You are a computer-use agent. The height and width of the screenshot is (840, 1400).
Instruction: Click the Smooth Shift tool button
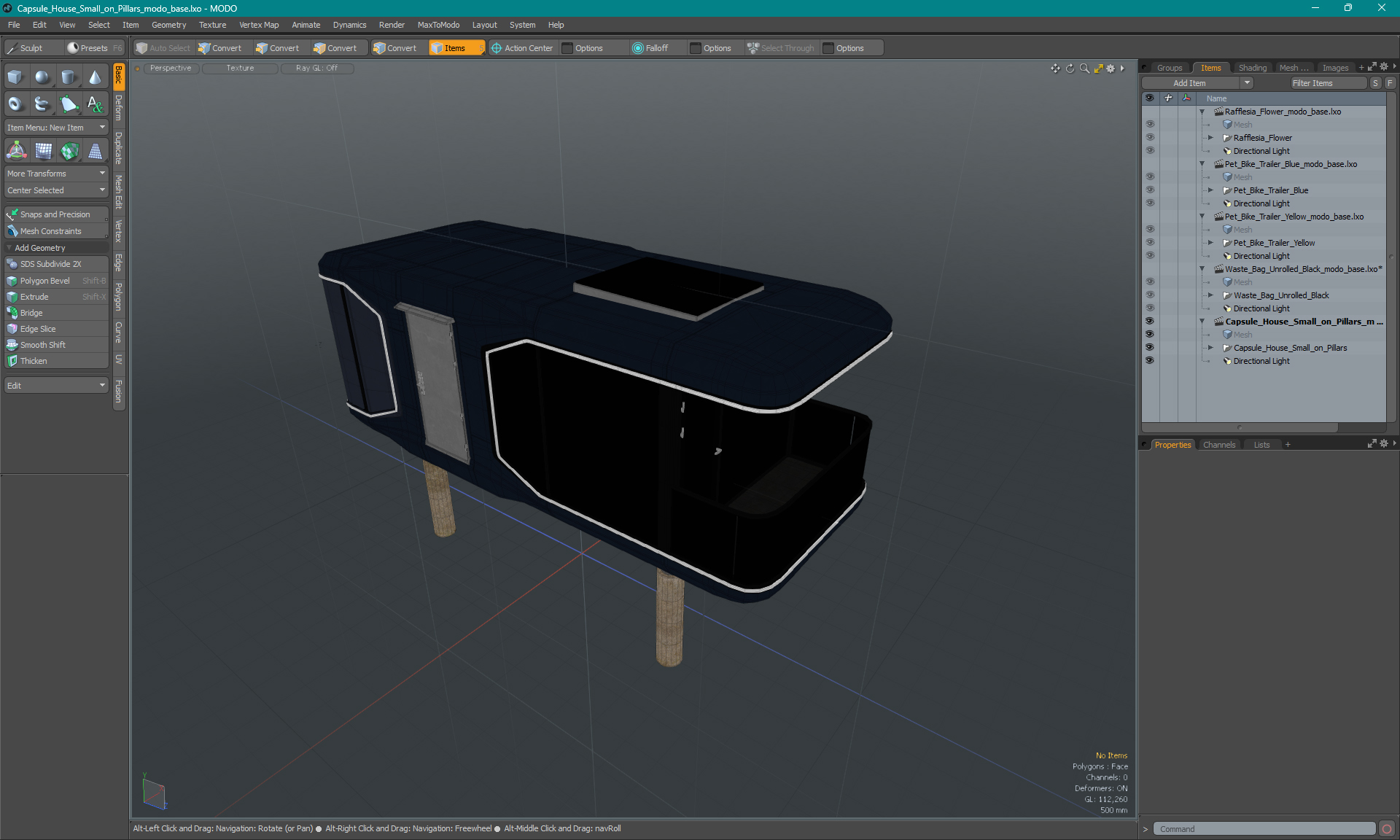pyautogui.click(x=56, y=345)
